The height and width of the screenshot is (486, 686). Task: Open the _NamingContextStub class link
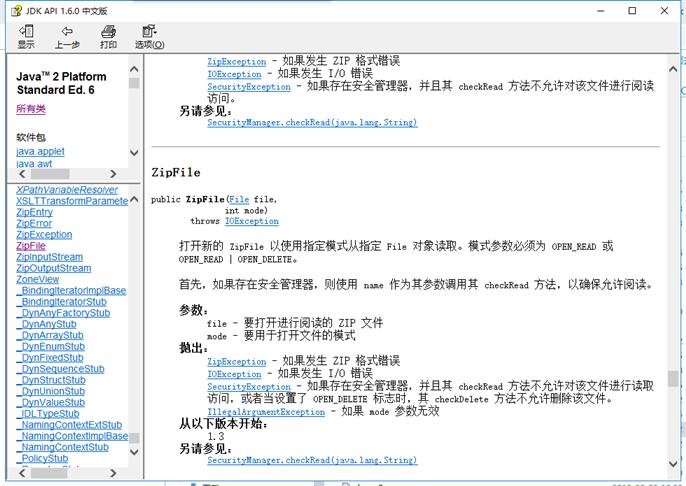[63, 447]
